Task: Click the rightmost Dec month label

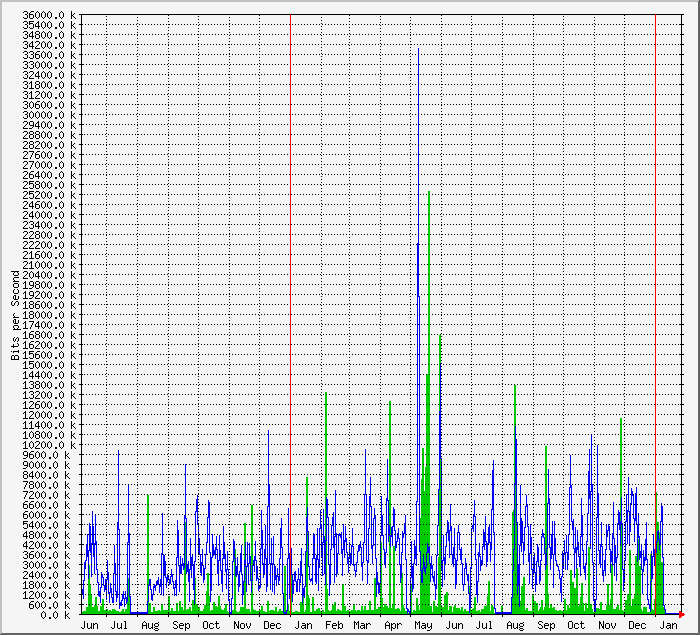Action: click(637, 625)
